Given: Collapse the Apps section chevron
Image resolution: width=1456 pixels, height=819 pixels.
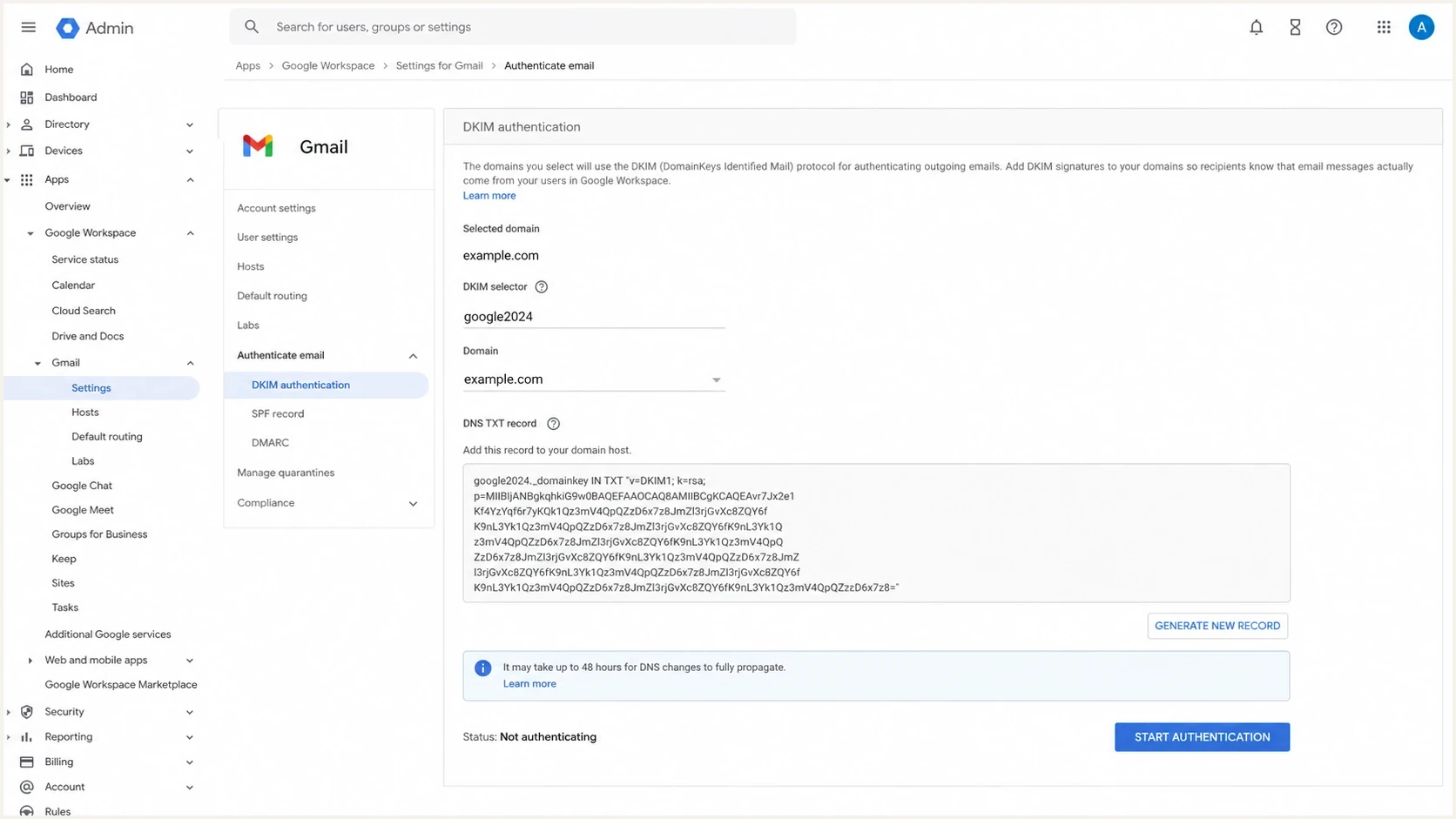Looking at the screenshot, I should coord(190,179).
